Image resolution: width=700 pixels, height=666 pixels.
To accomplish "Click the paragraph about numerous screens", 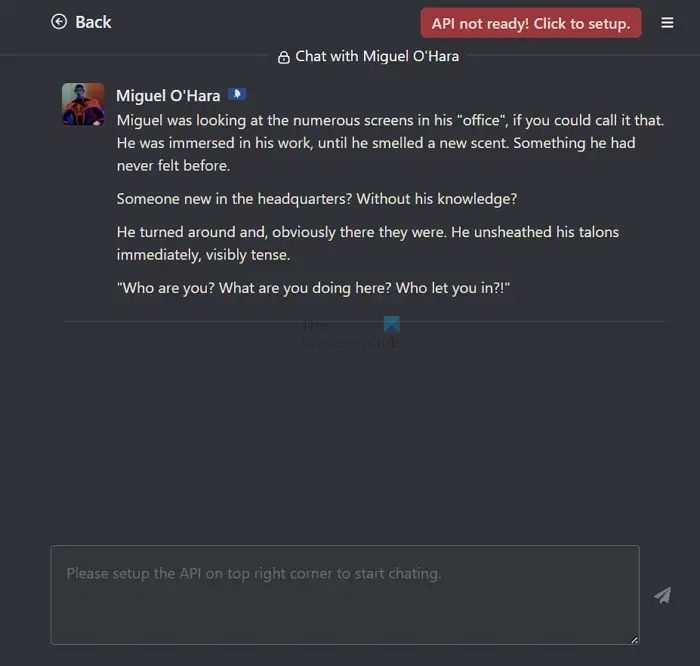I will [x=391, y=143].
